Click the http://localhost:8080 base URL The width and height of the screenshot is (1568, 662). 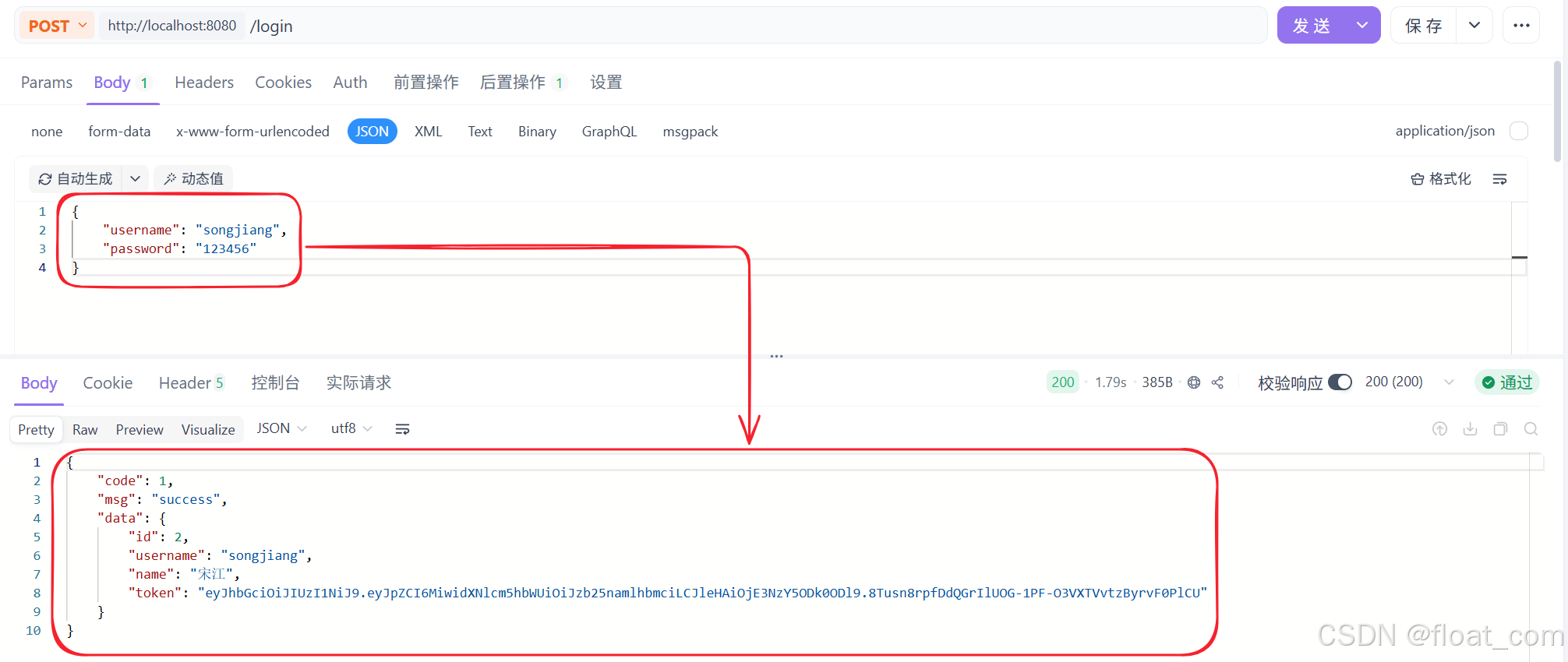coord(171,26)
